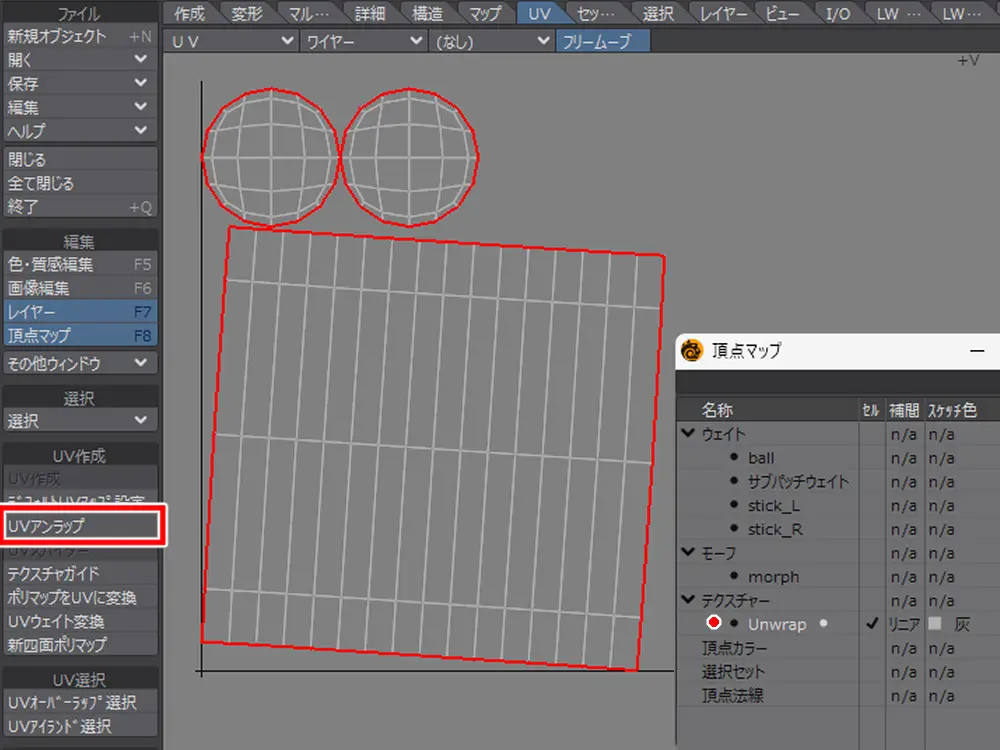
Task: Open the UV viewport type dropdown
Action: pyautogui.click(x=231, y=41)
